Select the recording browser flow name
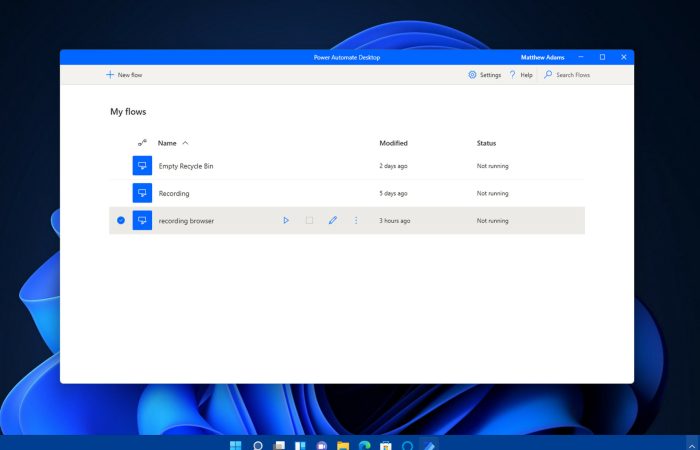The image size is (700, 450). pos(186,221)
